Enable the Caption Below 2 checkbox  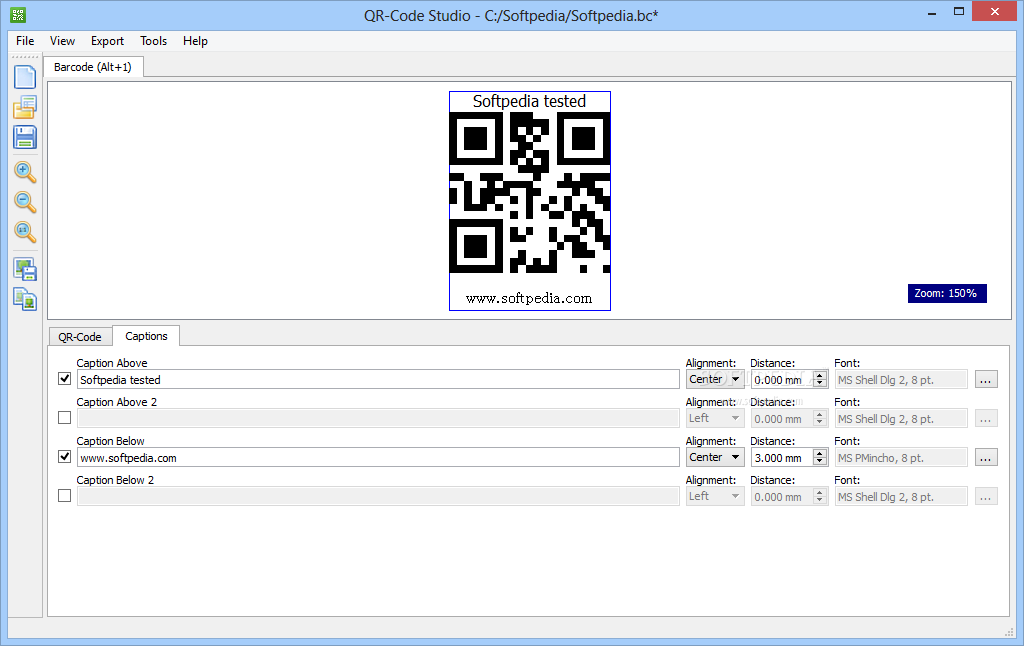(x=65, y=496)
